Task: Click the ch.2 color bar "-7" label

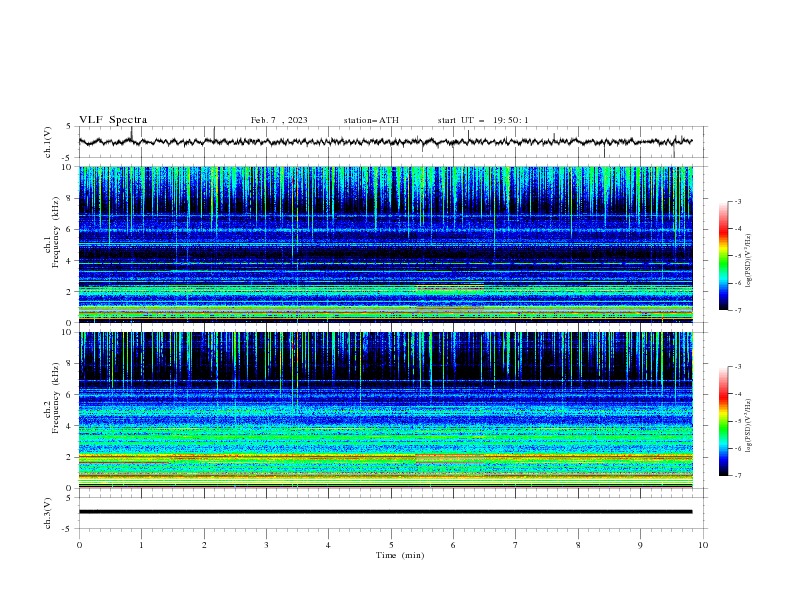Action: pos(738,476)
